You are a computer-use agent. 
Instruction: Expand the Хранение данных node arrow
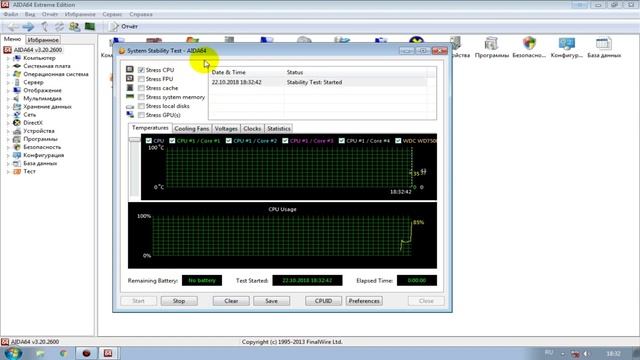coord(8,107)
